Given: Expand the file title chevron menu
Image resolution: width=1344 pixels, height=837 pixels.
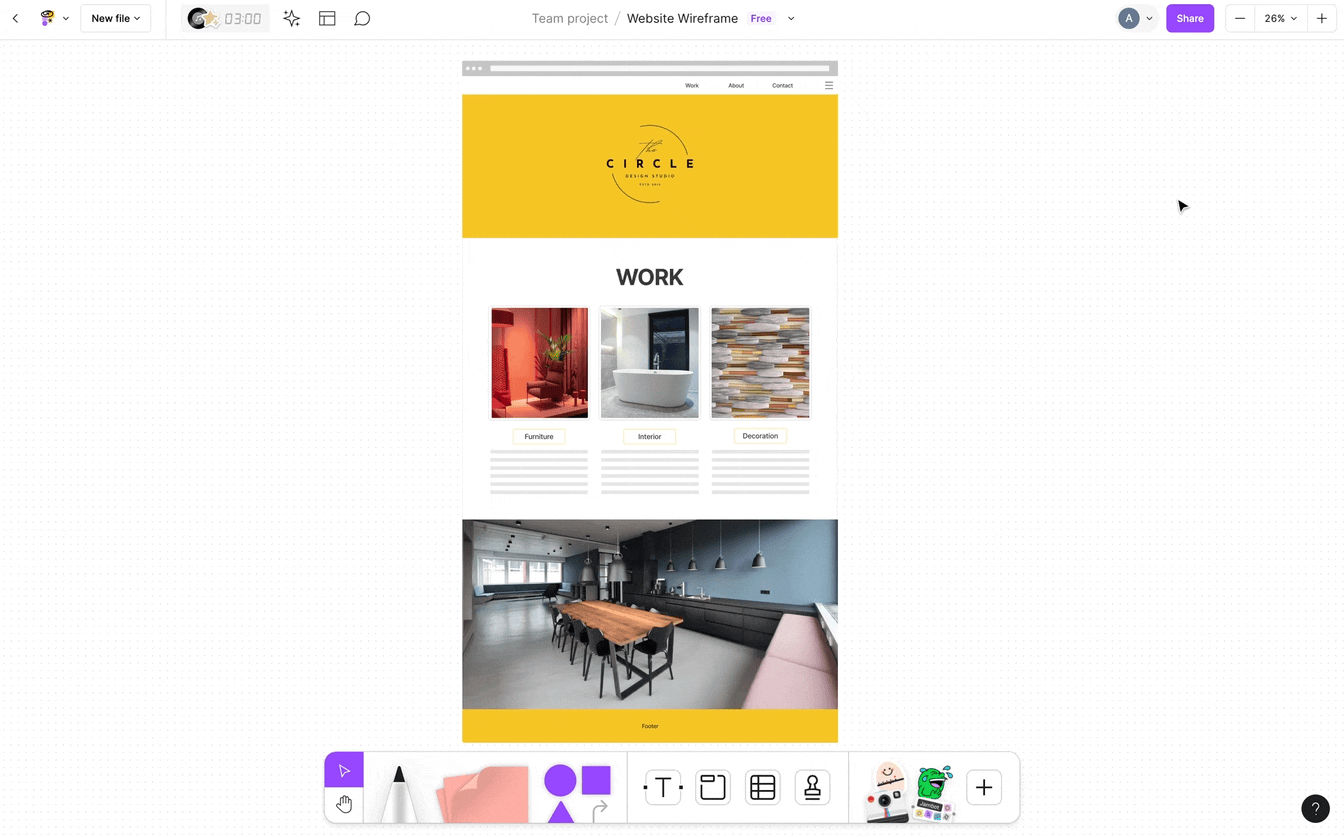Looking at the screenshot, I should point(791,19).
